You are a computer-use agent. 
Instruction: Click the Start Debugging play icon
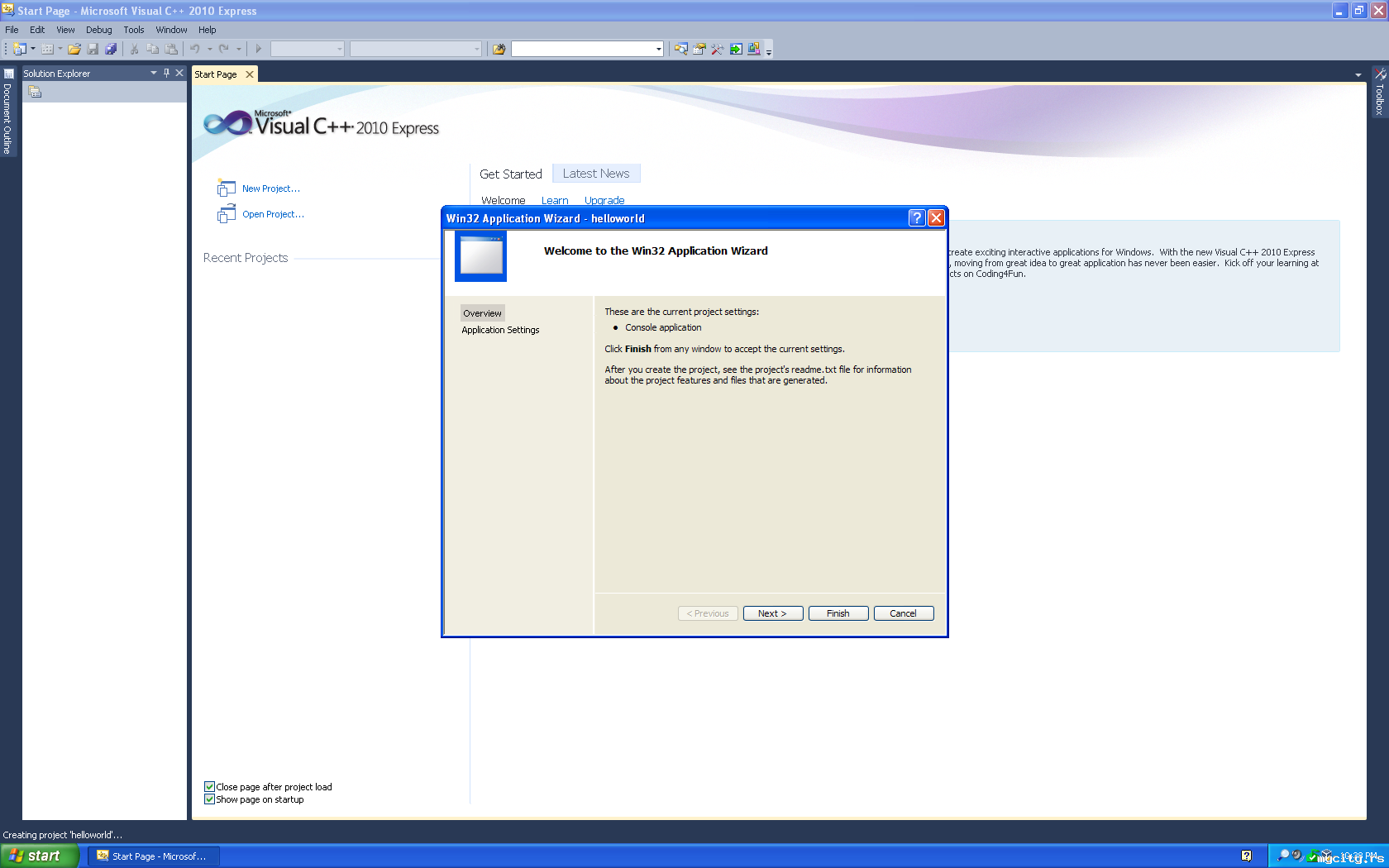click(x=258, y=49)
